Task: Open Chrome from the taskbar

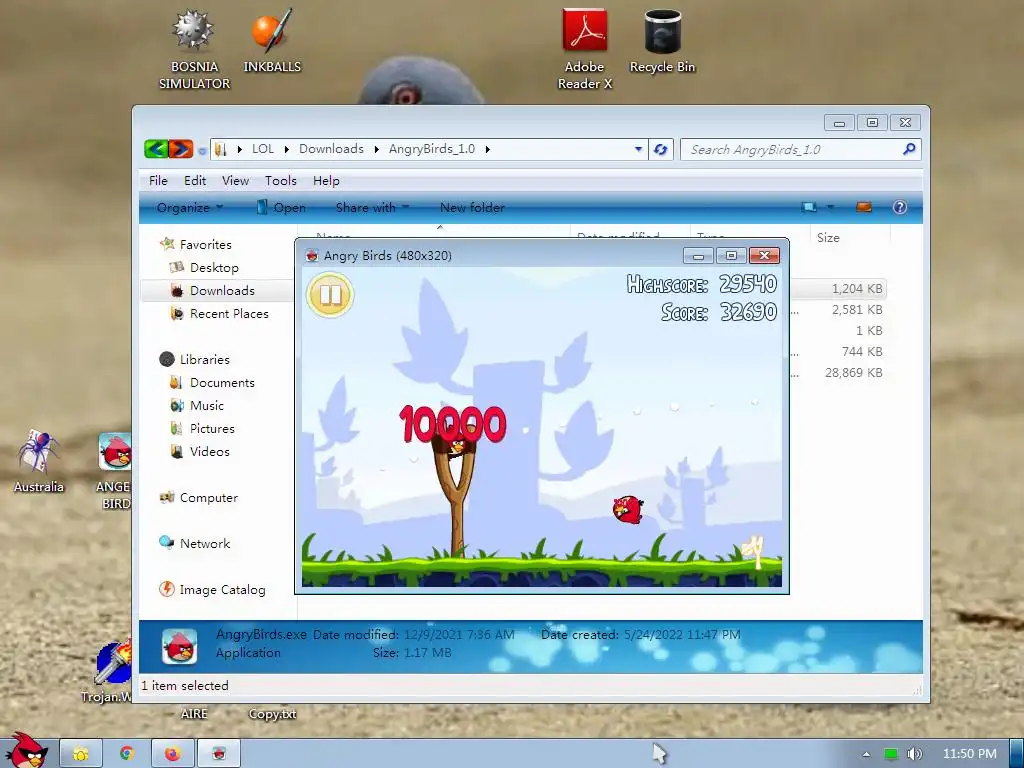Action: [127, 754]
